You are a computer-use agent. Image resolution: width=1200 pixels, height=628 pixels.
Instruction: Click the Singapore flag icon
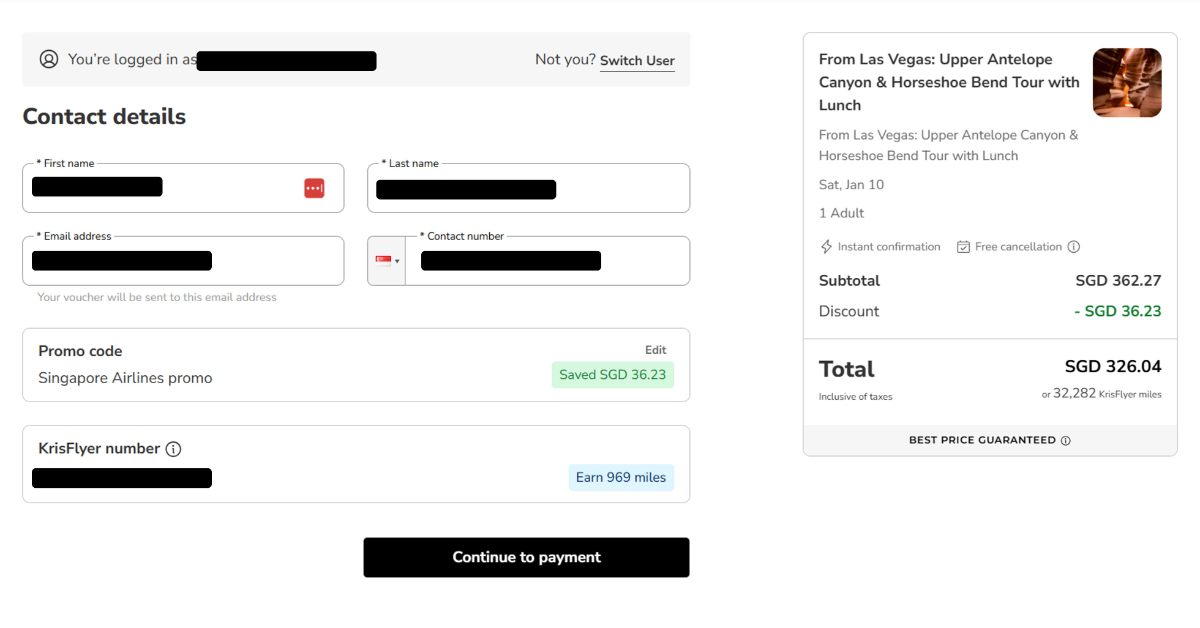[382, 261]
